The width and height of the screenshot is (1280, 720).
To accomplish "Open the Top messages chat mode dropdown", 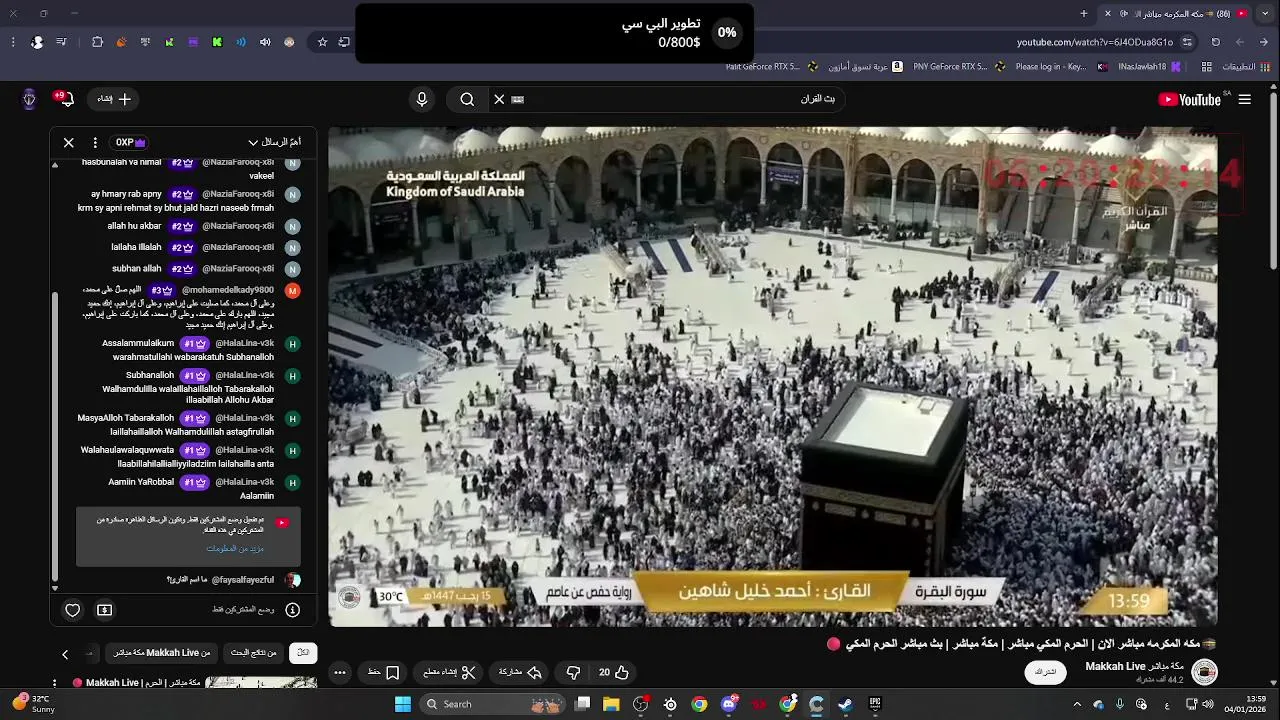I will pos(275,142).
